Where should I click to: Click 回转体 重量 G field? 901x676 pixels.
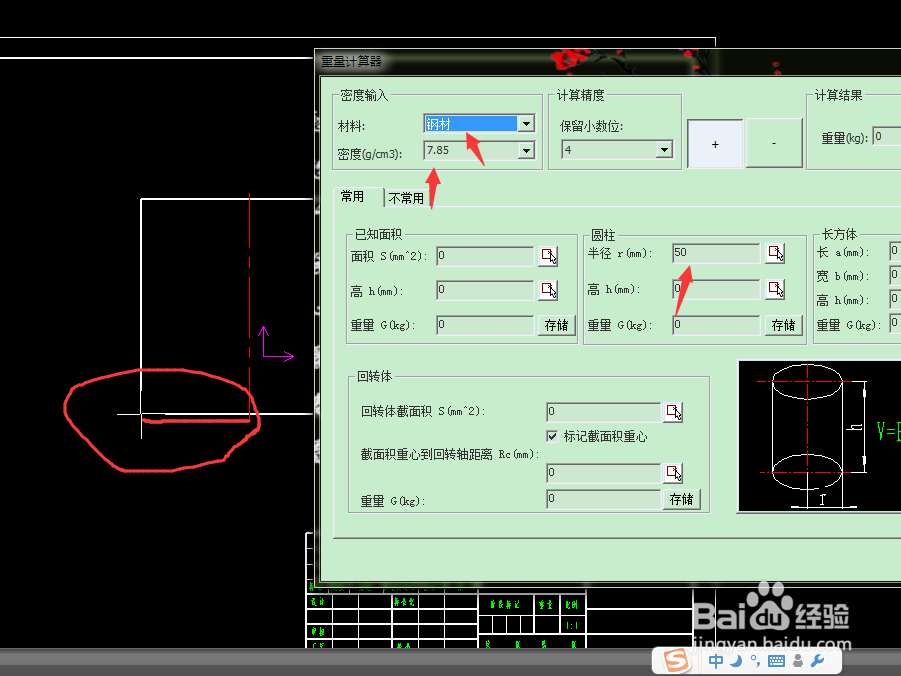point(603,498)
